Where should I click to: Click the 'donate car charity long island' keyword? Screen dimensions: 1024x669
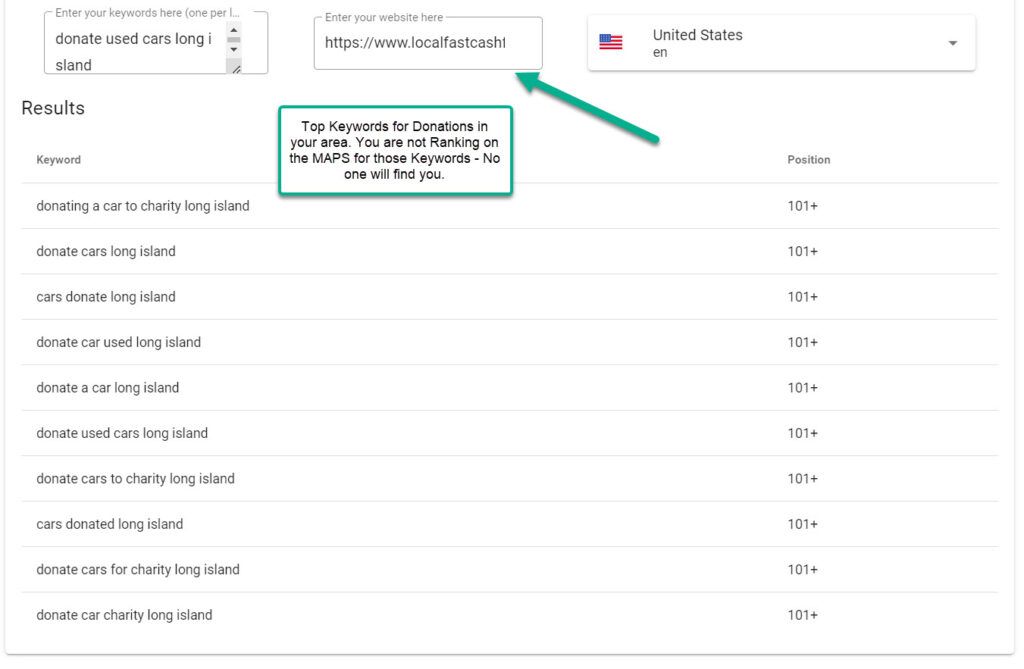pyautogui.click(x=124, y=615)
